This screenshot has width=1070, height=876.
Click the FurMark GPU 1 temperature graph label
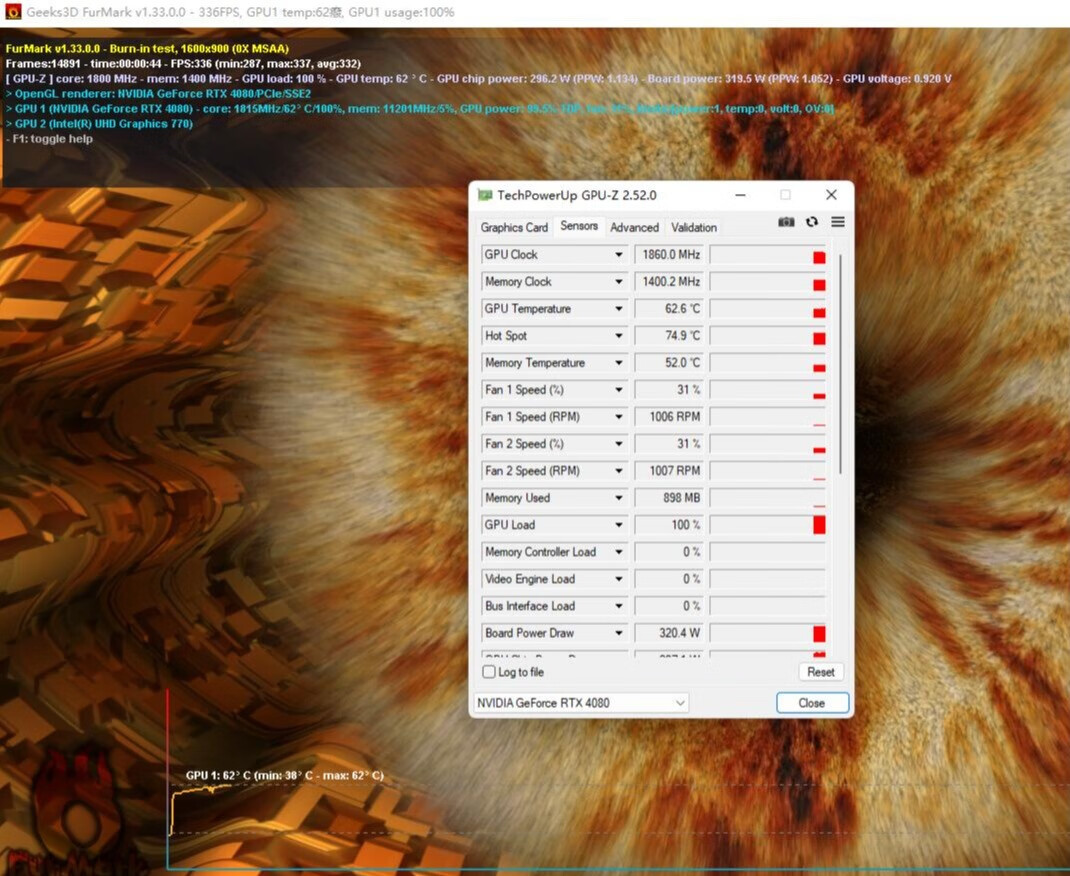[285, 776]
